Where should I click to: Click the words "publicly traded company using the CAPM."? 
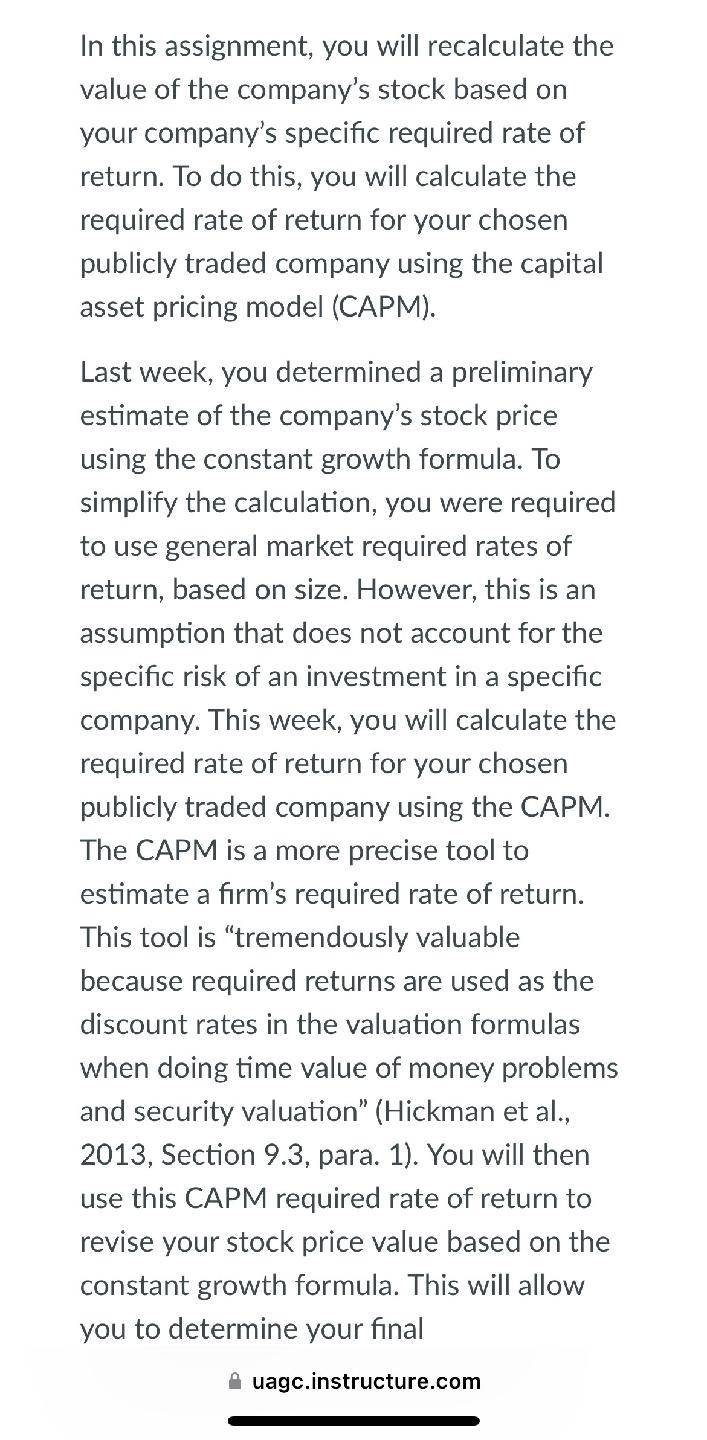tap(345, 807)
